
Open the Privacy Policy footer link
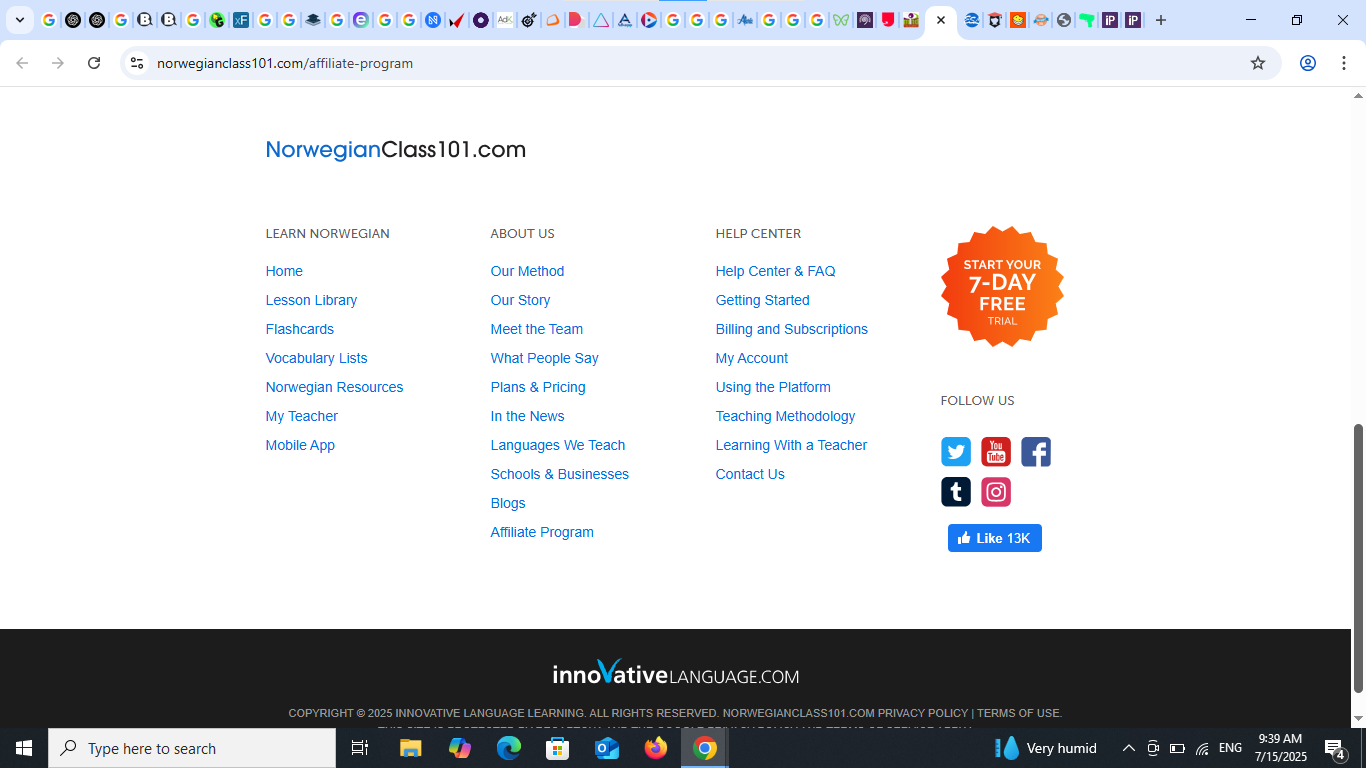[x=923, y=713]
